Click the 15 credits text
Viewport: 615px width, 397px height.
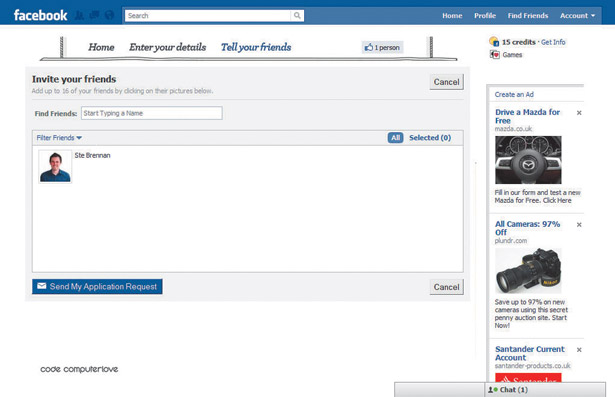pyautogui.click(x=519, y=42)
